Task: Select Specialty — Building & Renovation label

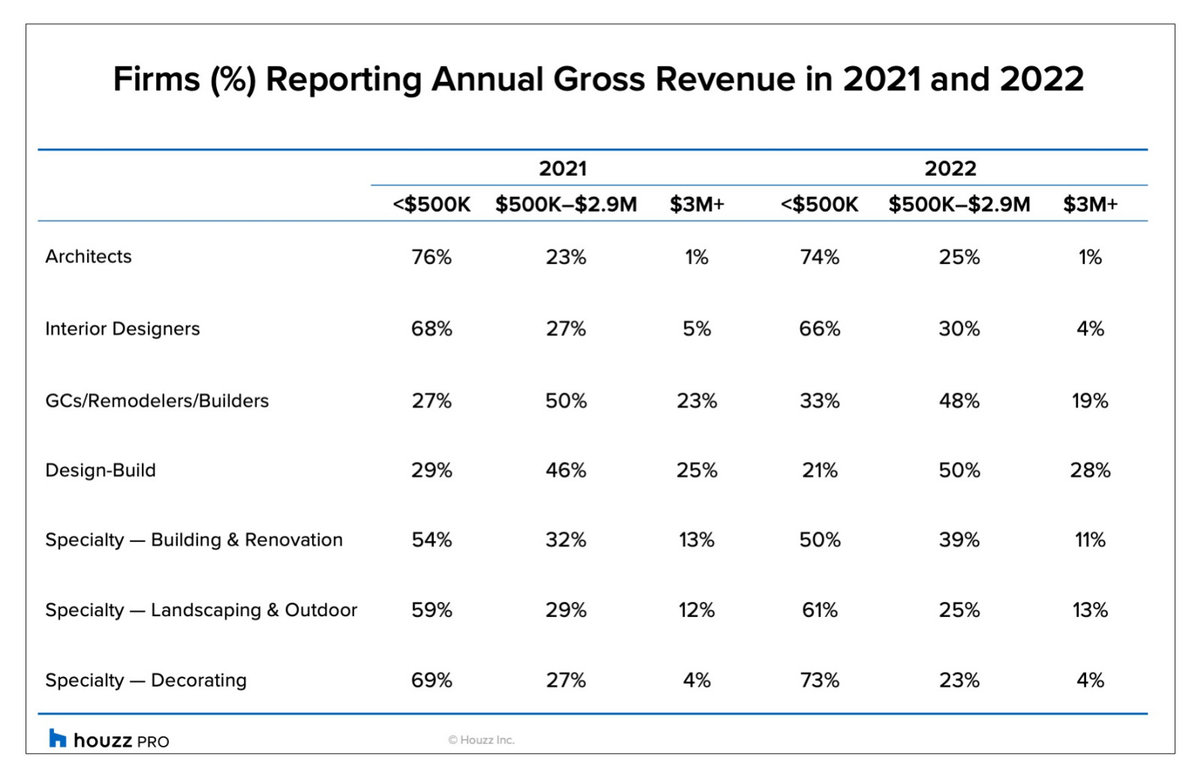Action: click(194, 540)
